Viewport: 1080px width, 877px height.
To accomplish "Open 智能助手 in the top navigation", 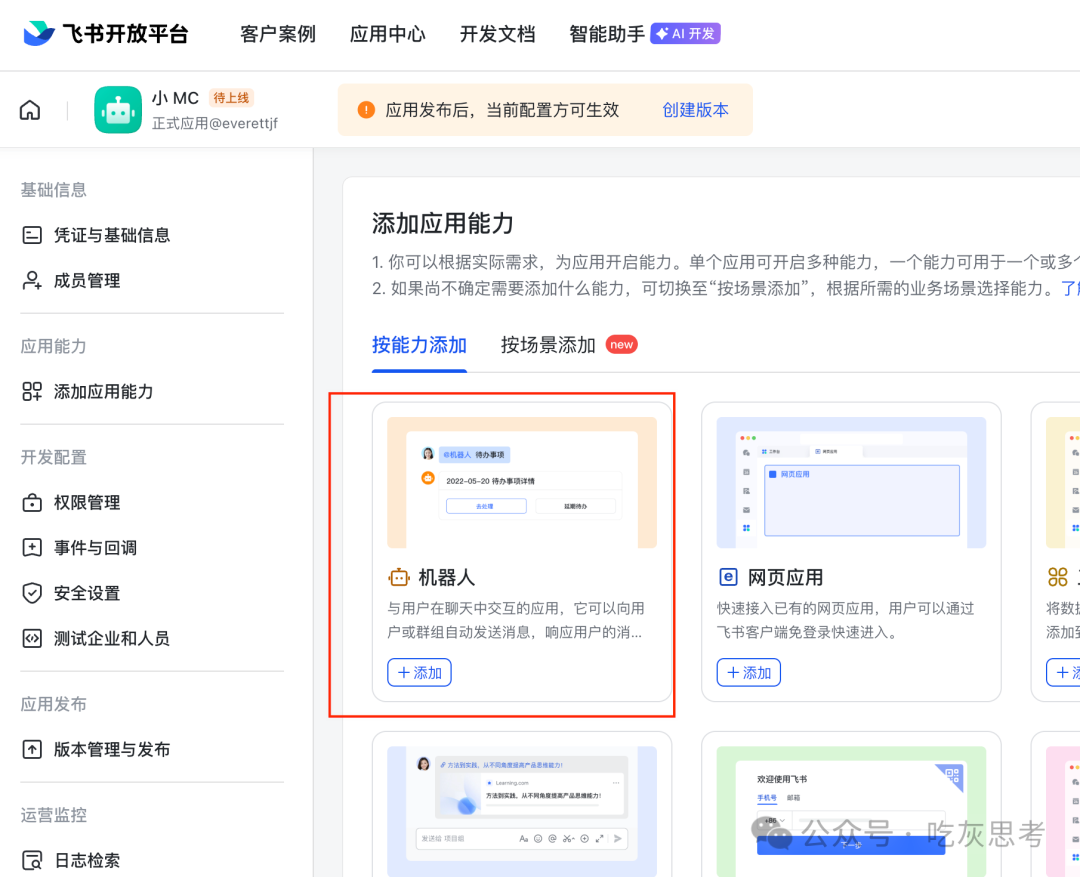I will 607,34.
